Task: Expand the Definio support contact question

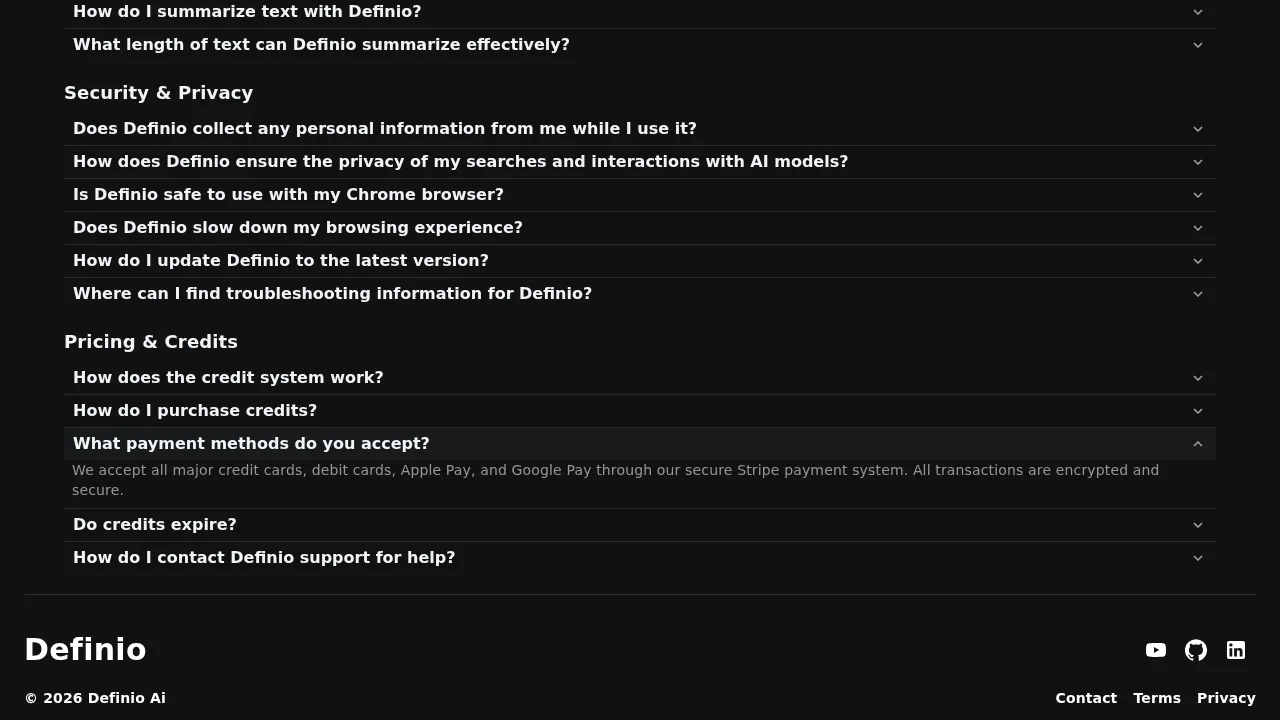Action: pos(640,557)
